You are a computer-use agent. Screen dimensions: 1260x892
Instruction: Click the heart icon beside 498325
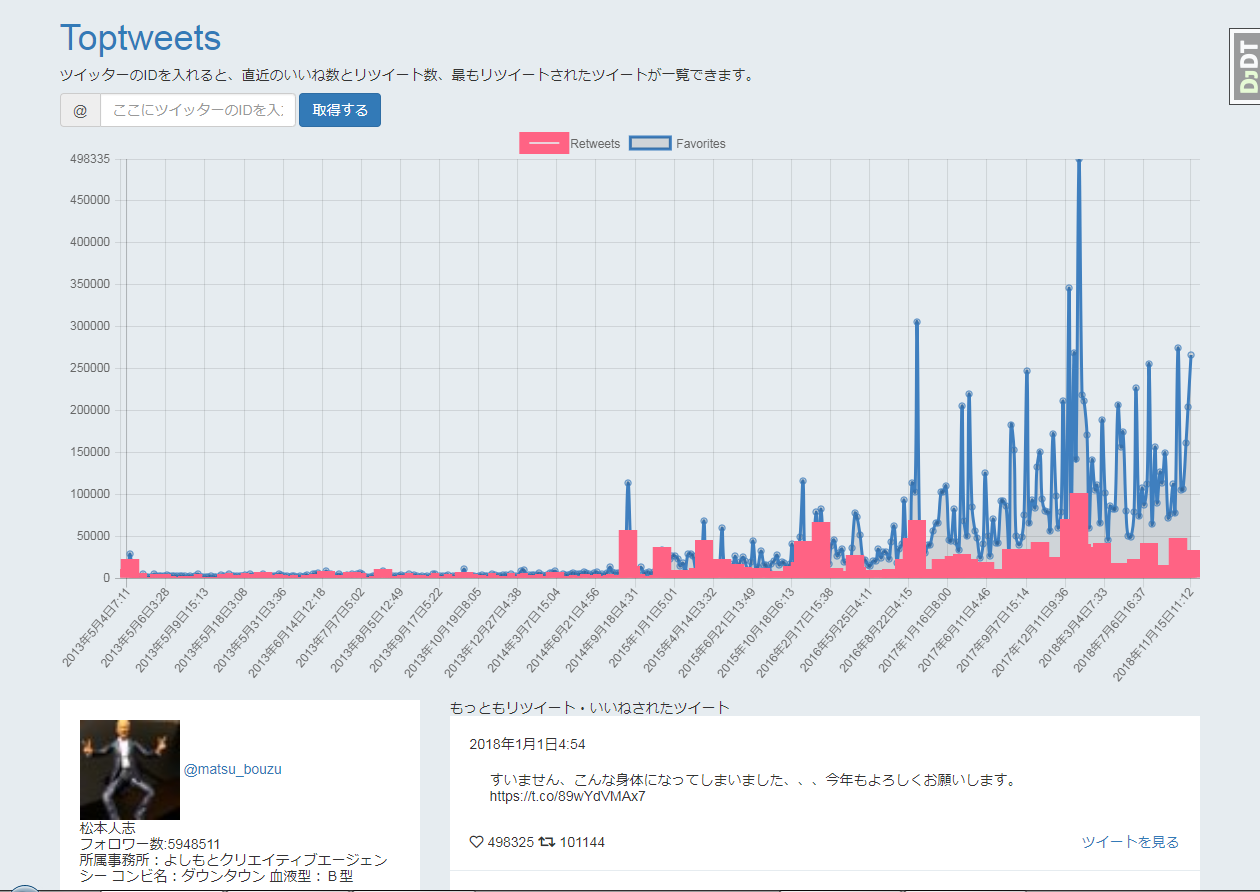(x=477, y=842)
